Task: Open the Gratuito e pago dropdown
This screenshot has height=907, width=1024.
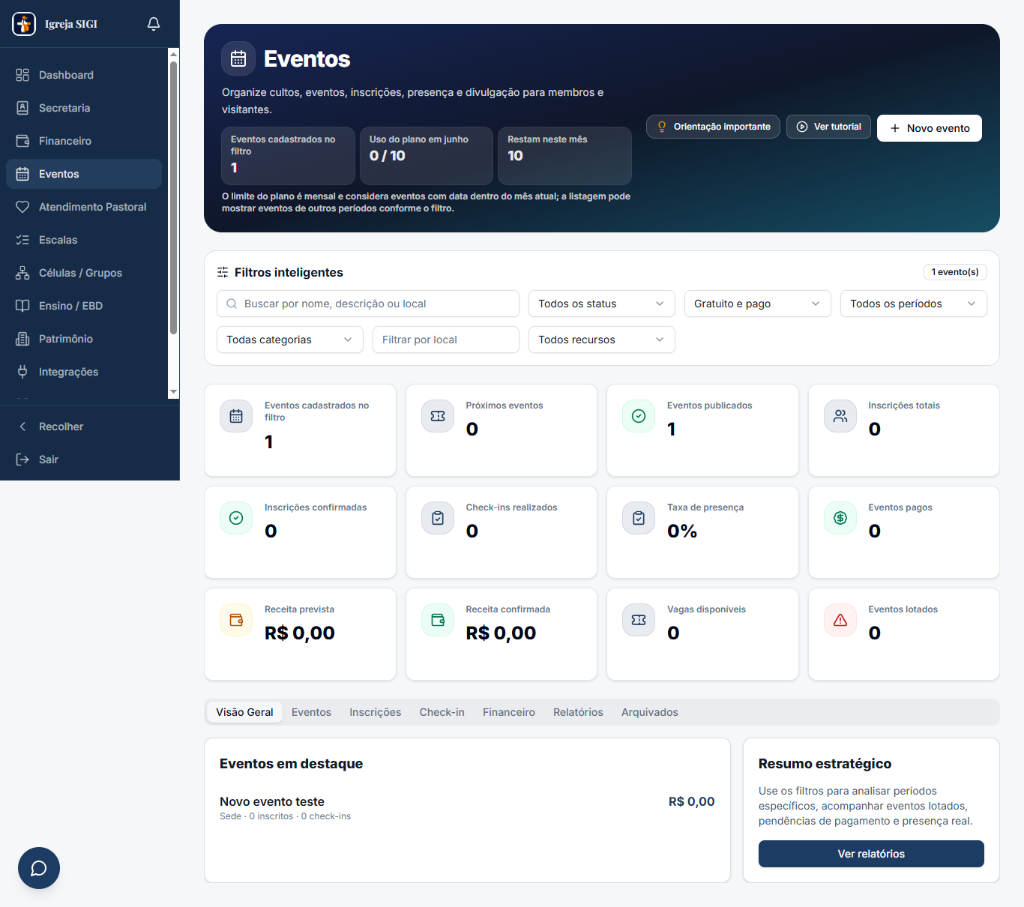Action: 757,304
